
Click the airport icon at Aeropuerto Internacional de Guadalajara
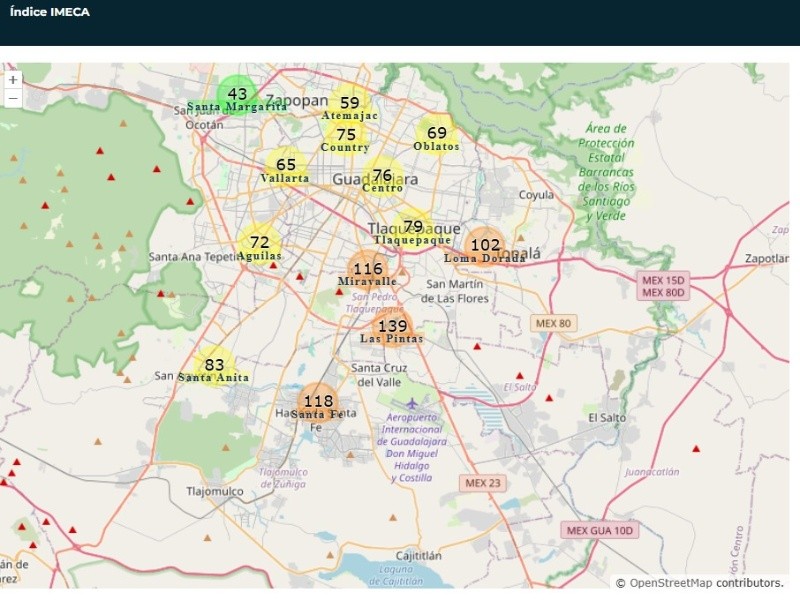[x=411, y=403]
